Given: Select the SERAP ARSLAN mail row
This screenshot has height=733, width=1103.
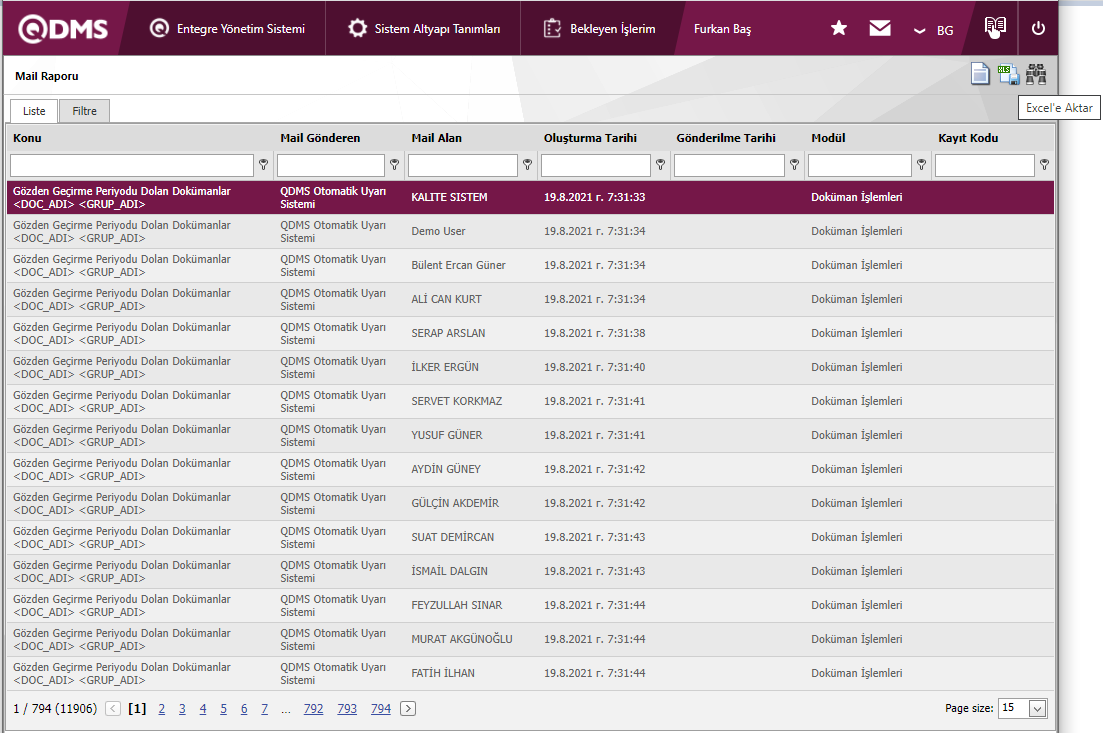Looking at the screenshot, I should click(x=448, y=333).
